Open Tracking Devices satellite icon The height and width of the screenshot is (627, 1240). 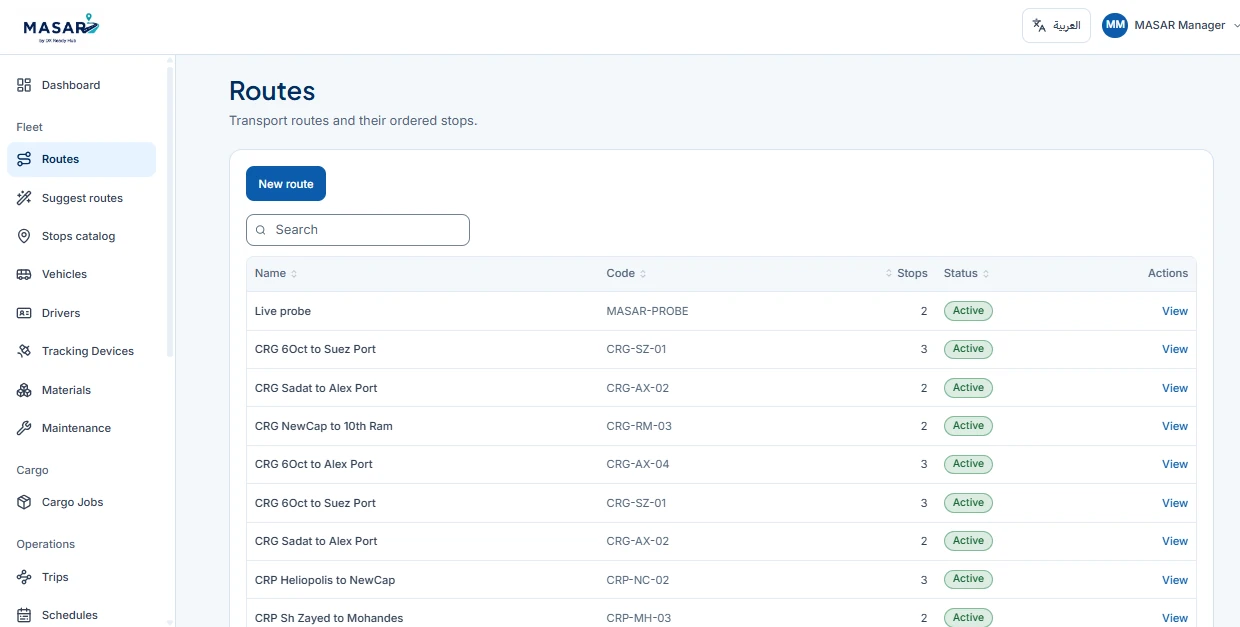[24, 351]
